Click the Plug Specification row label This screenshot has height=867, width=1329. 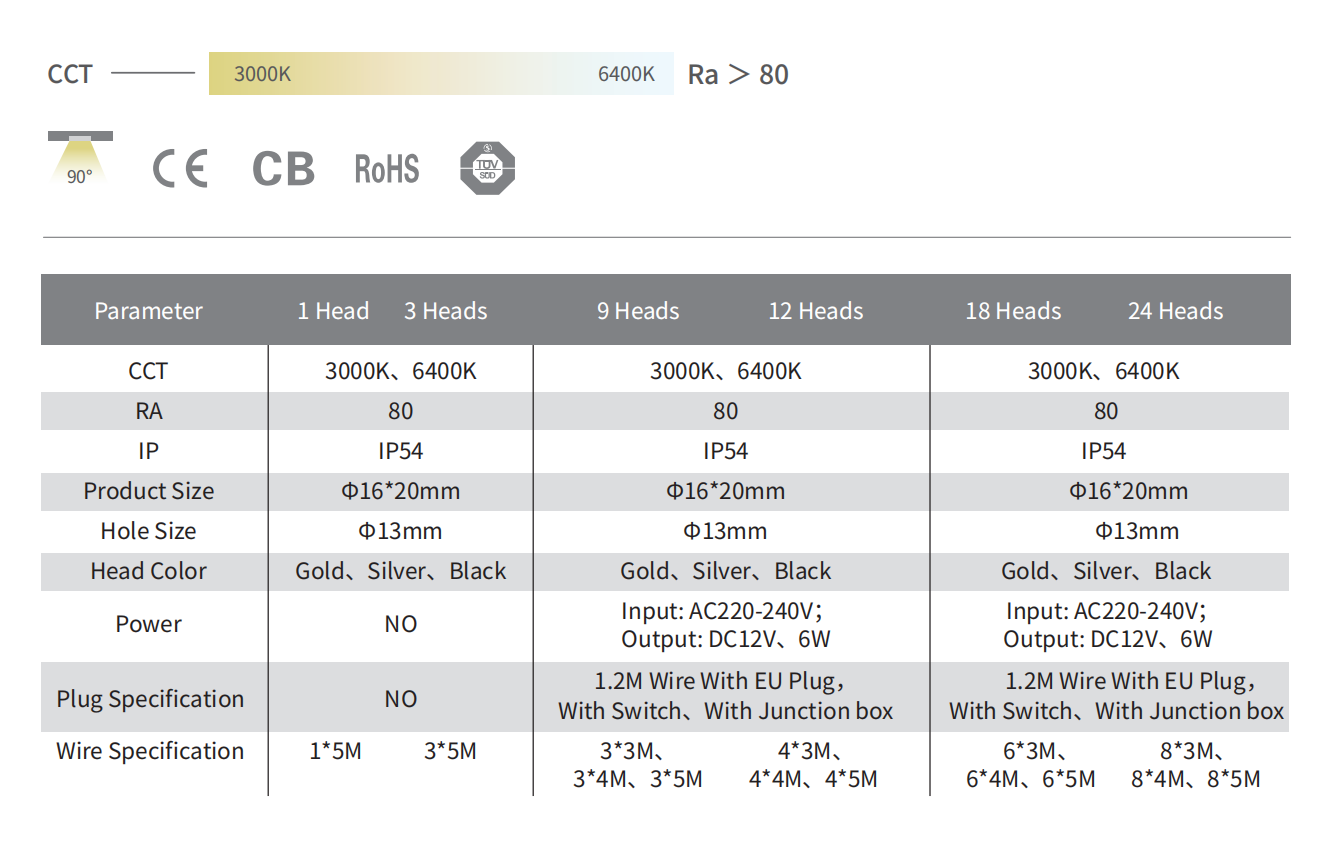tap(150, 699)
